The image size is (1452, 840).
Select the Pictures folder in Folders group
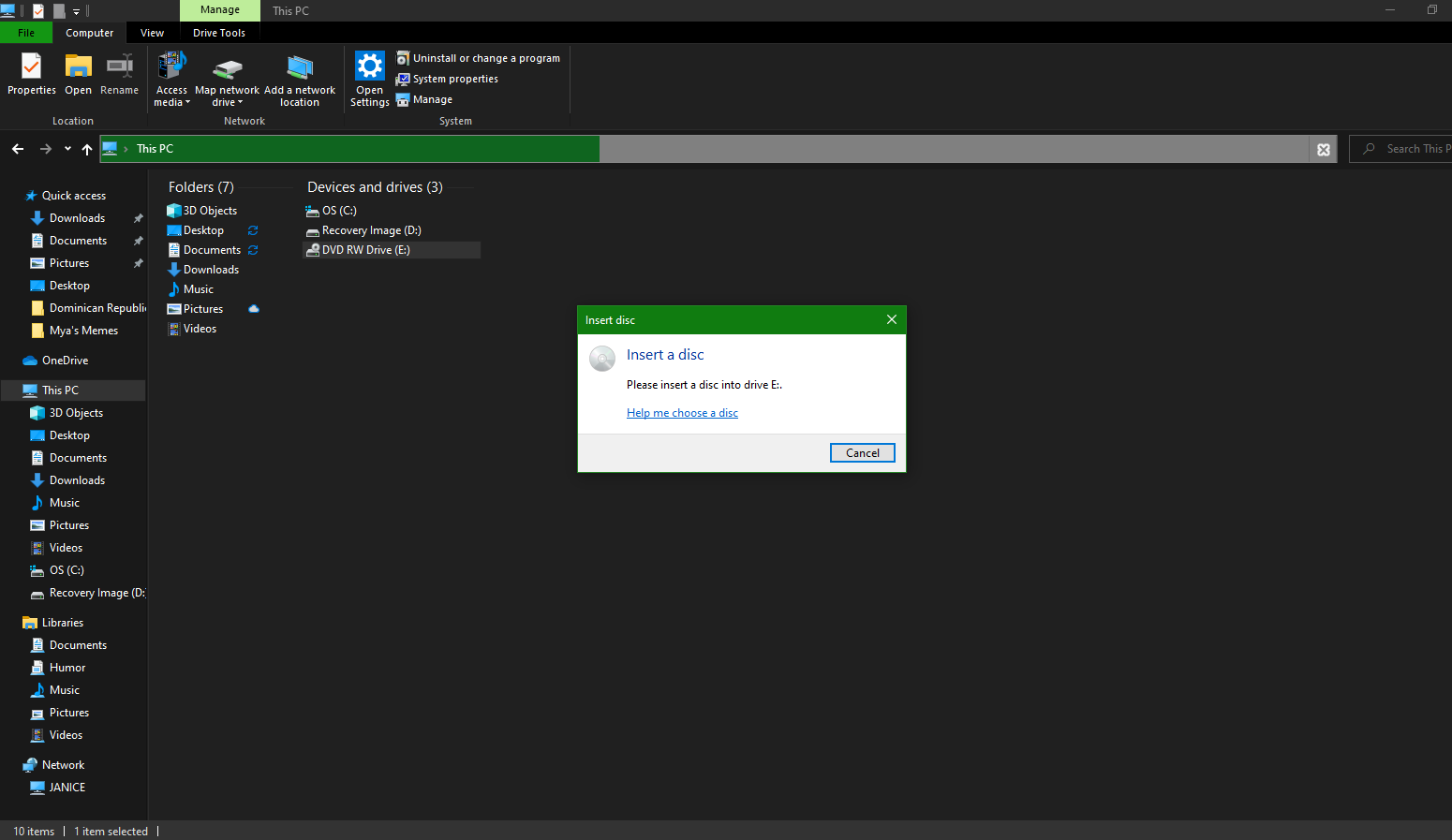(195, 309)
